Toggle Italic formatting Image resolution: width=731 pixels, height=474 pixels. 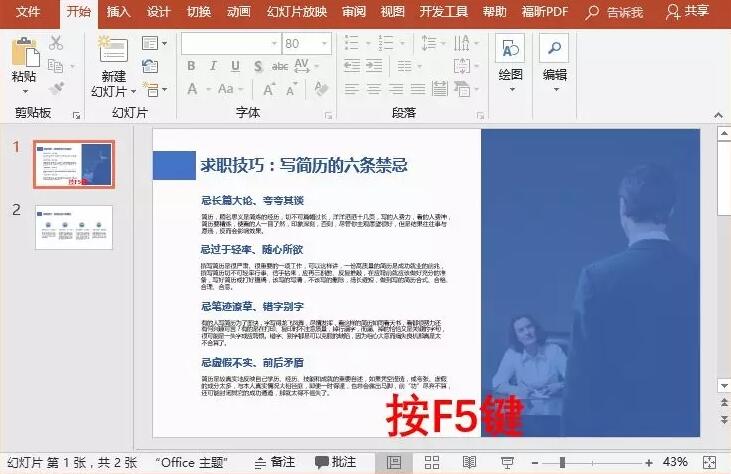point(213,66)
